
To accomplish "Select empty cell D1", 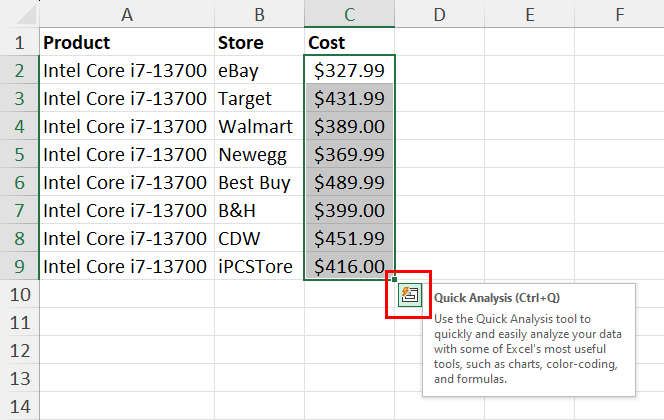I will click(x=440, y=42).
